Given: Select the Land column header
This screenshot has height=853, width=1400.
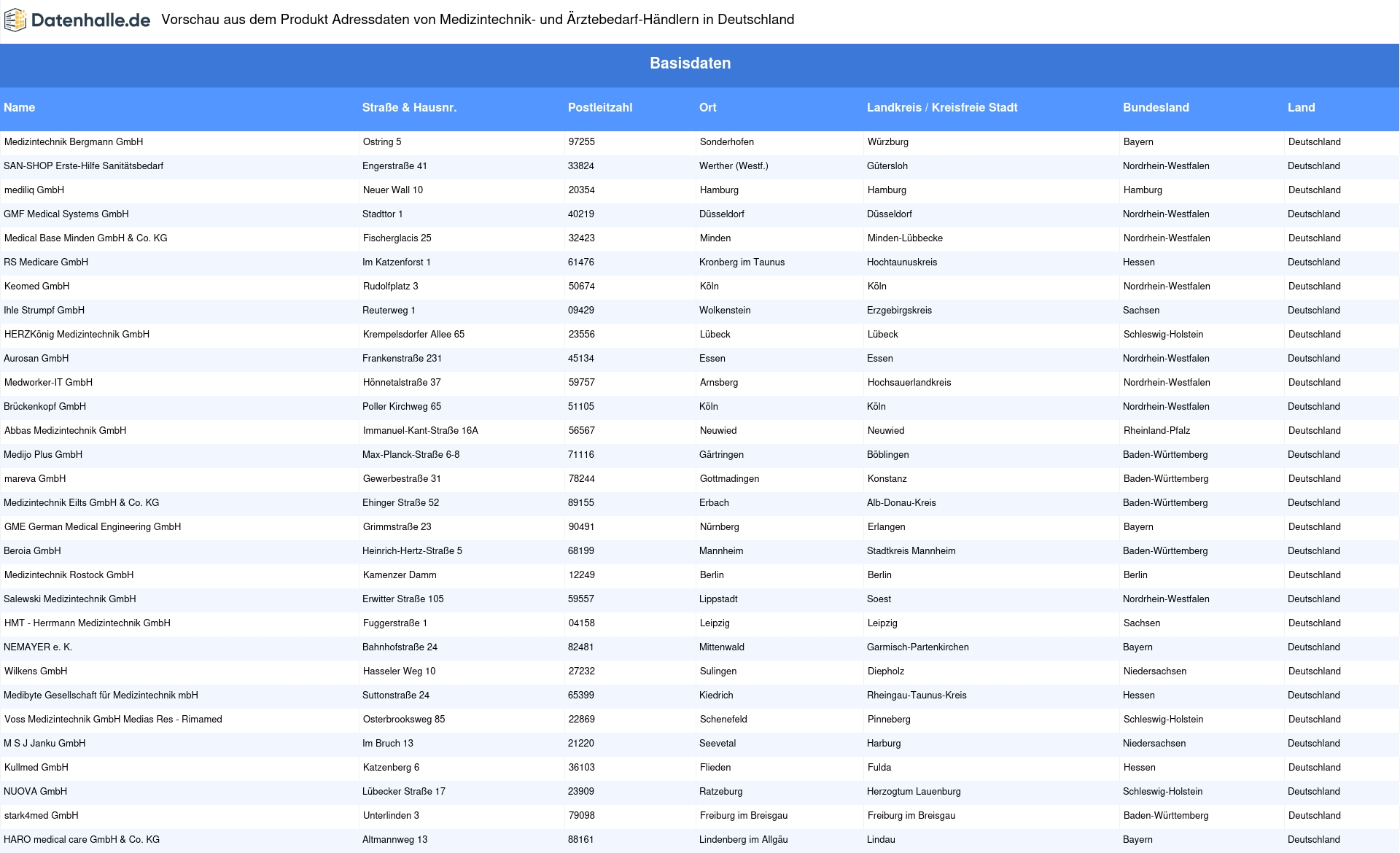Looking at the screenshot, I should pos(1302,108).
